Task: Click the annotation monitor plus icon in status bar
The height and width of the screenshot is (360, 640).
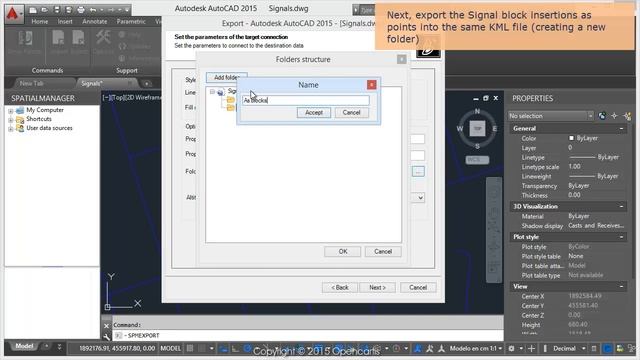Action: tap(531, 349)
